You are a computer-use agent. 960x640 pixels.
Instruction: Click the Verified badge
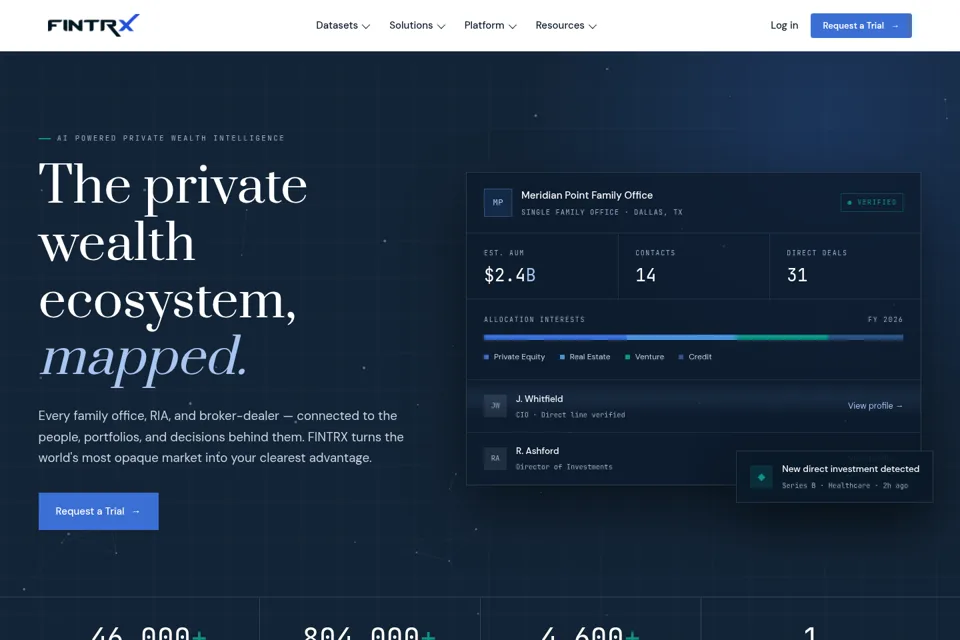pos(872,202)
